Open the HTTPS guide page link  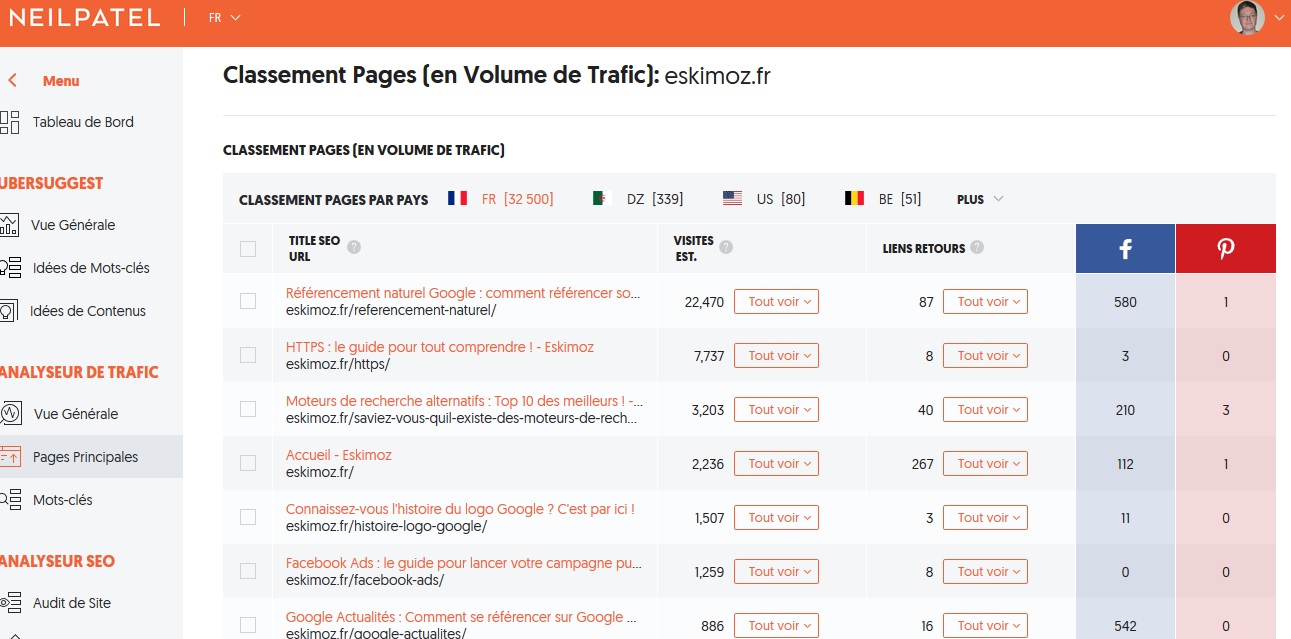(440, 347)
